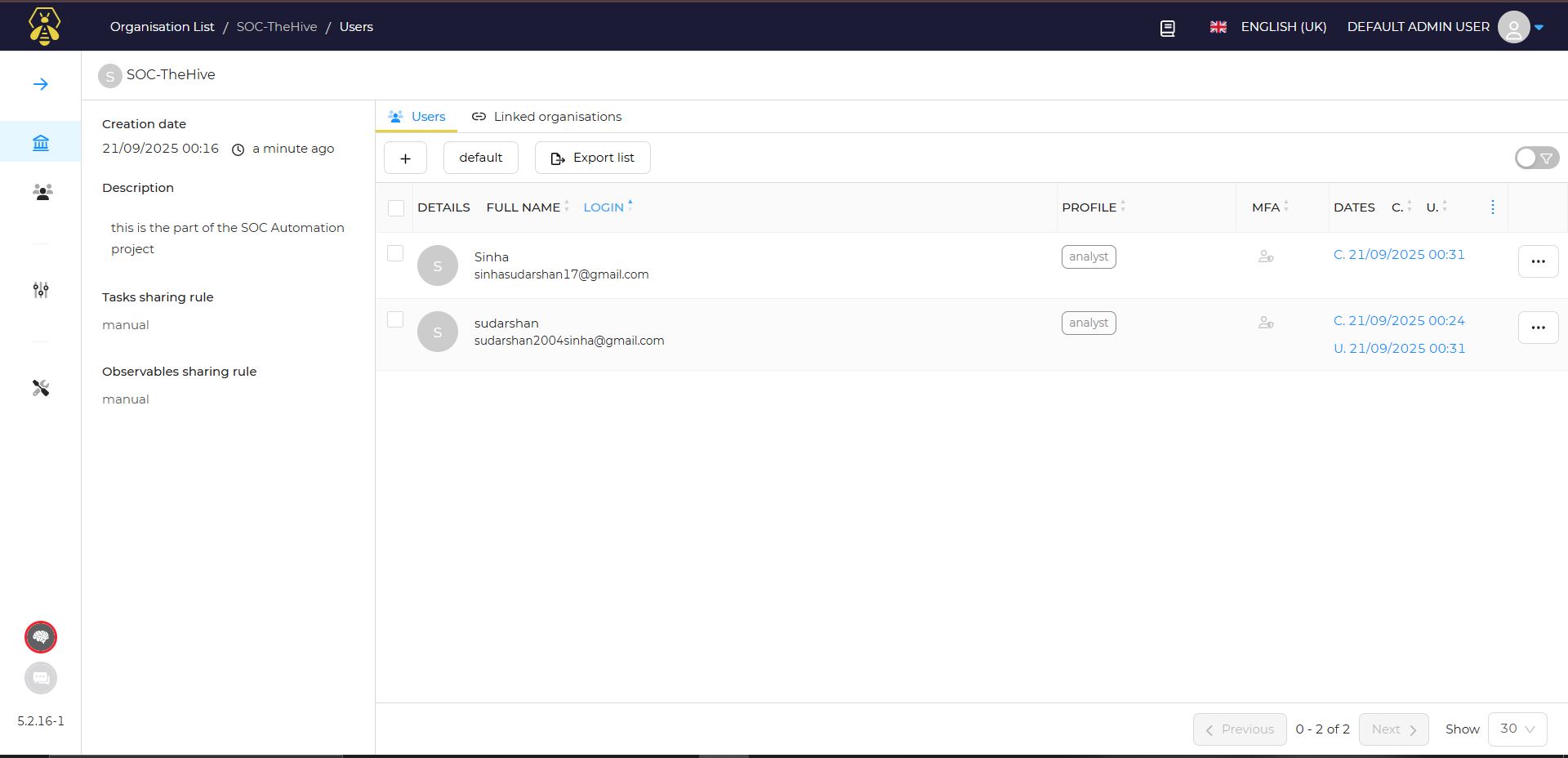Screen dimensions: 1568x758
Task: Click the Users breadcrumb
Action: 356,27
